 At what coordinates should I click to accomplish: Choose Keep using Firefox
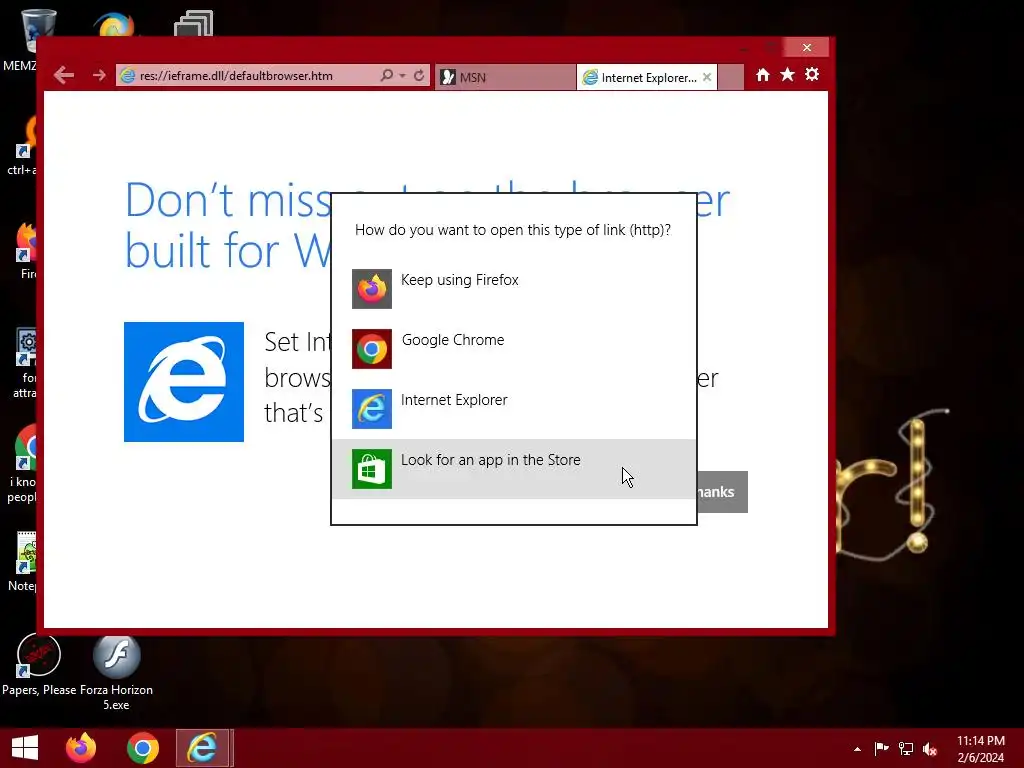(x=513, y=289)
